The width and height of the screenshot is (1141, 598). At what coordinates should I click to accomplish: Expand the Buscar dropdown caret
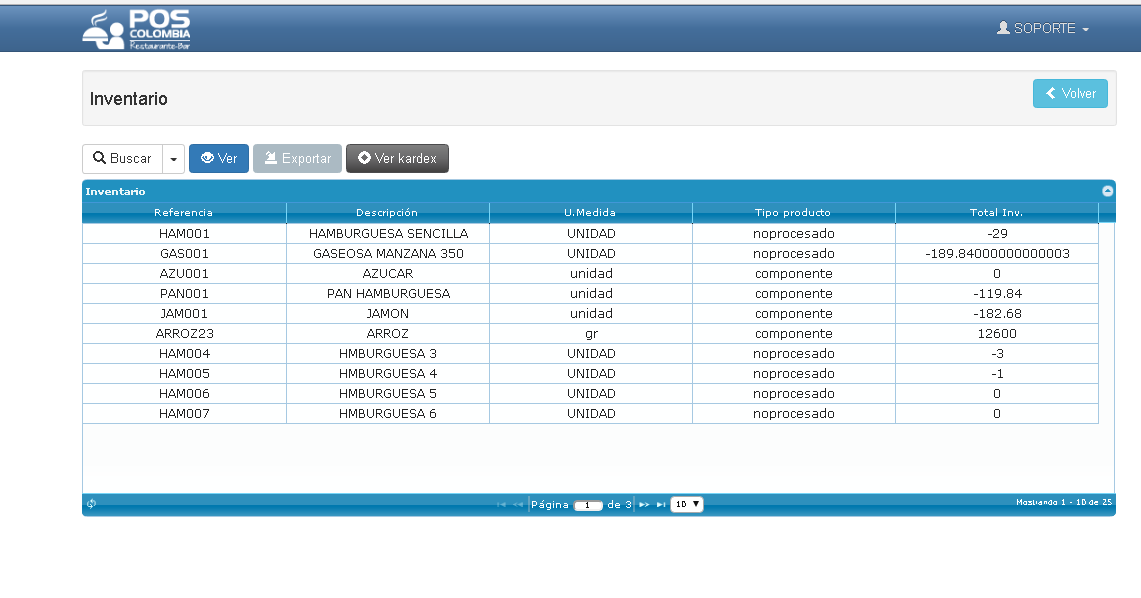coord(173,159)
